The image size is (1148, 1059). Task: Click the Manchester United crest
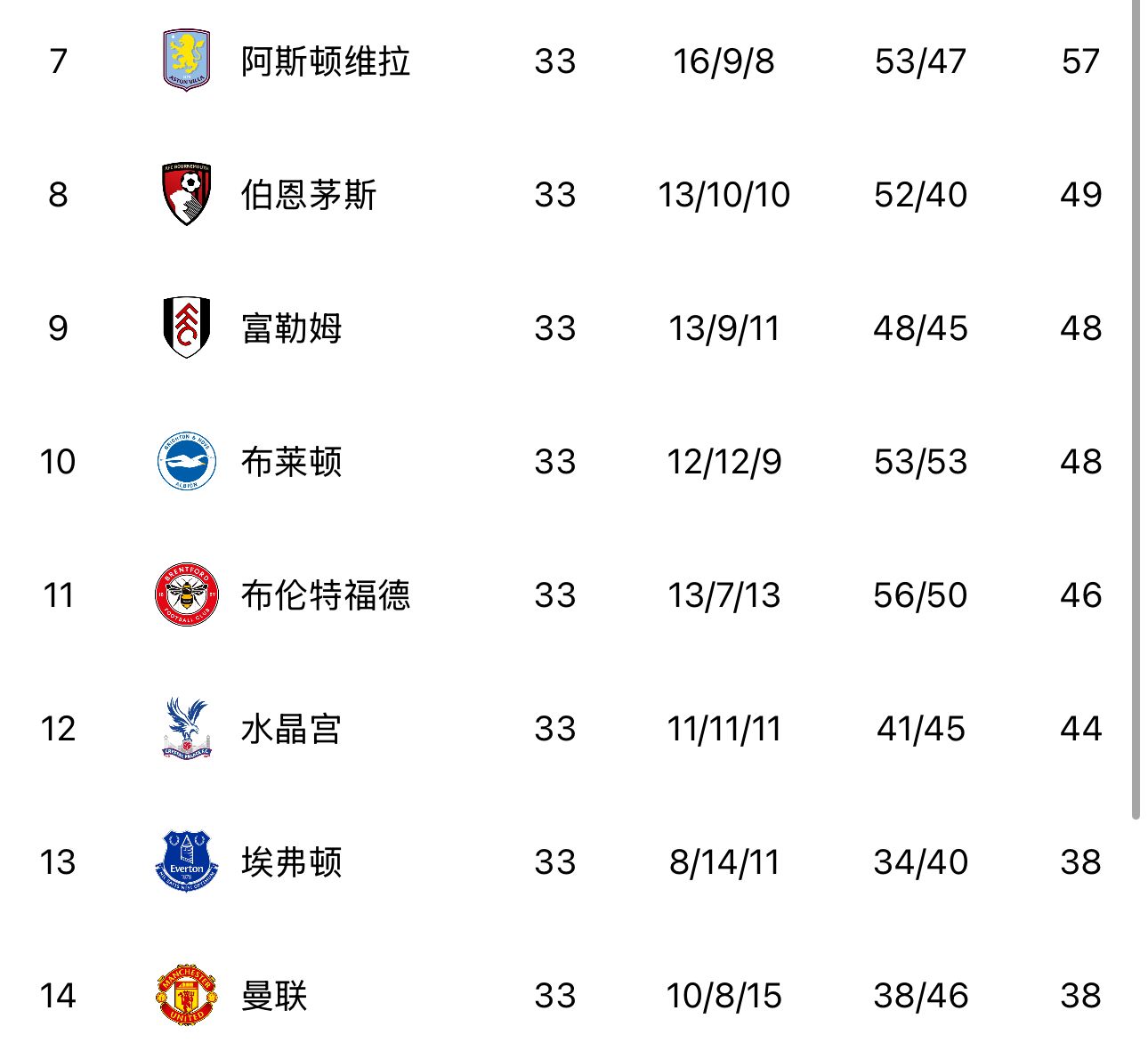coord(187,995)
